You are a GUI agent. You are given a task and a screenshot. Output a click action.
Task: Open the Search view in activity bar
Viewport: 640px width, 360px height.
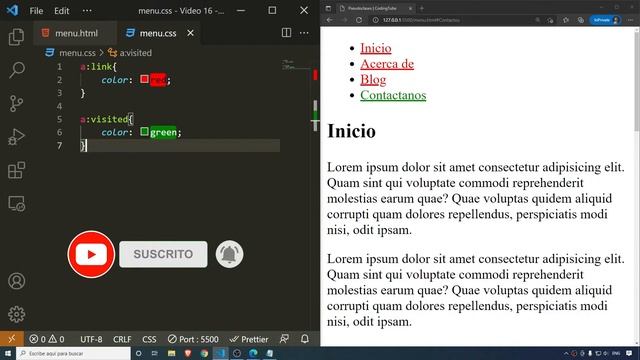coord(16,70)
